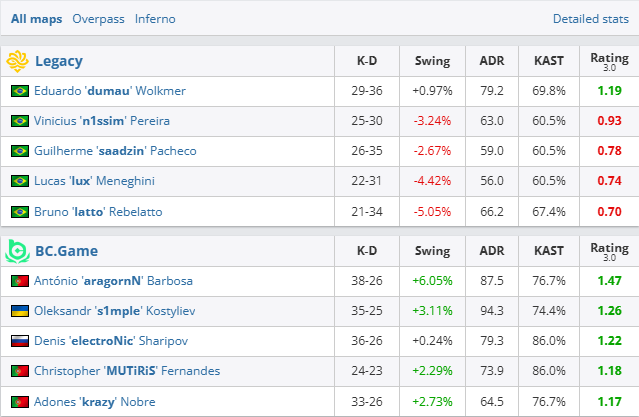View Vinicius 'n1ssim' Pereira's profile
This screenshot has height=417, width=639.
click(x=102, y=121)
